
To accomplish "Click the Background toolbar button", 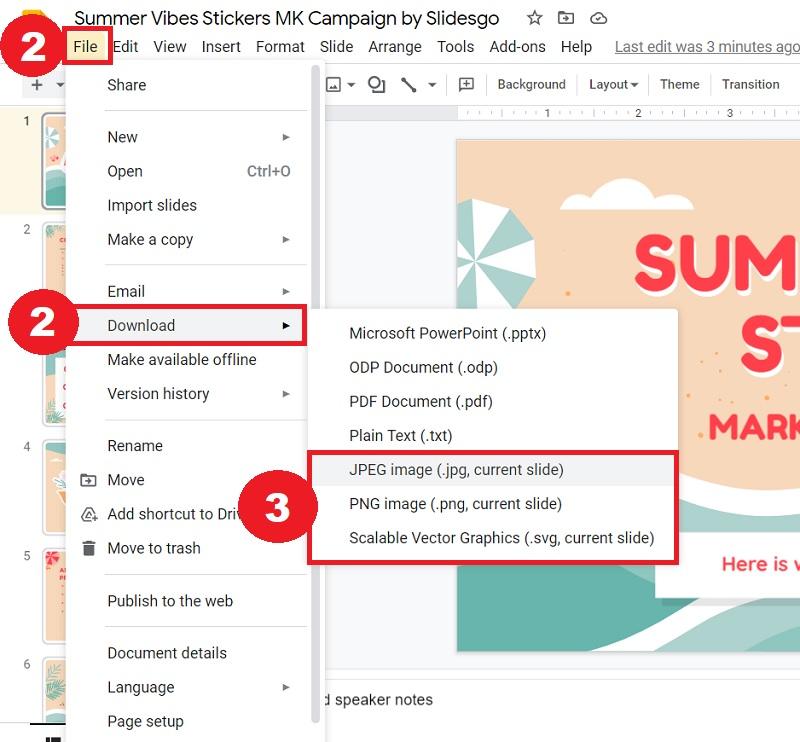I will click(x=532, y=84).
